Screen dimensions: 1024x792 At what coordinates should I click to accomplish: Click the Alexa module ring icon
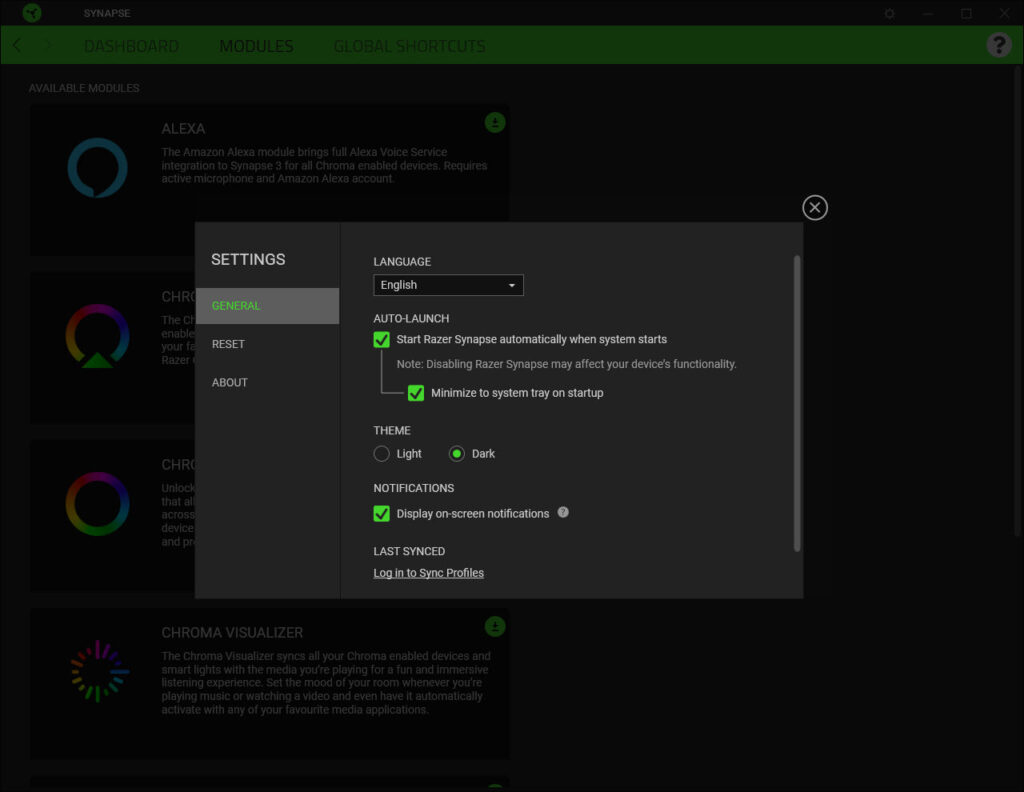(x=97, y=168)
